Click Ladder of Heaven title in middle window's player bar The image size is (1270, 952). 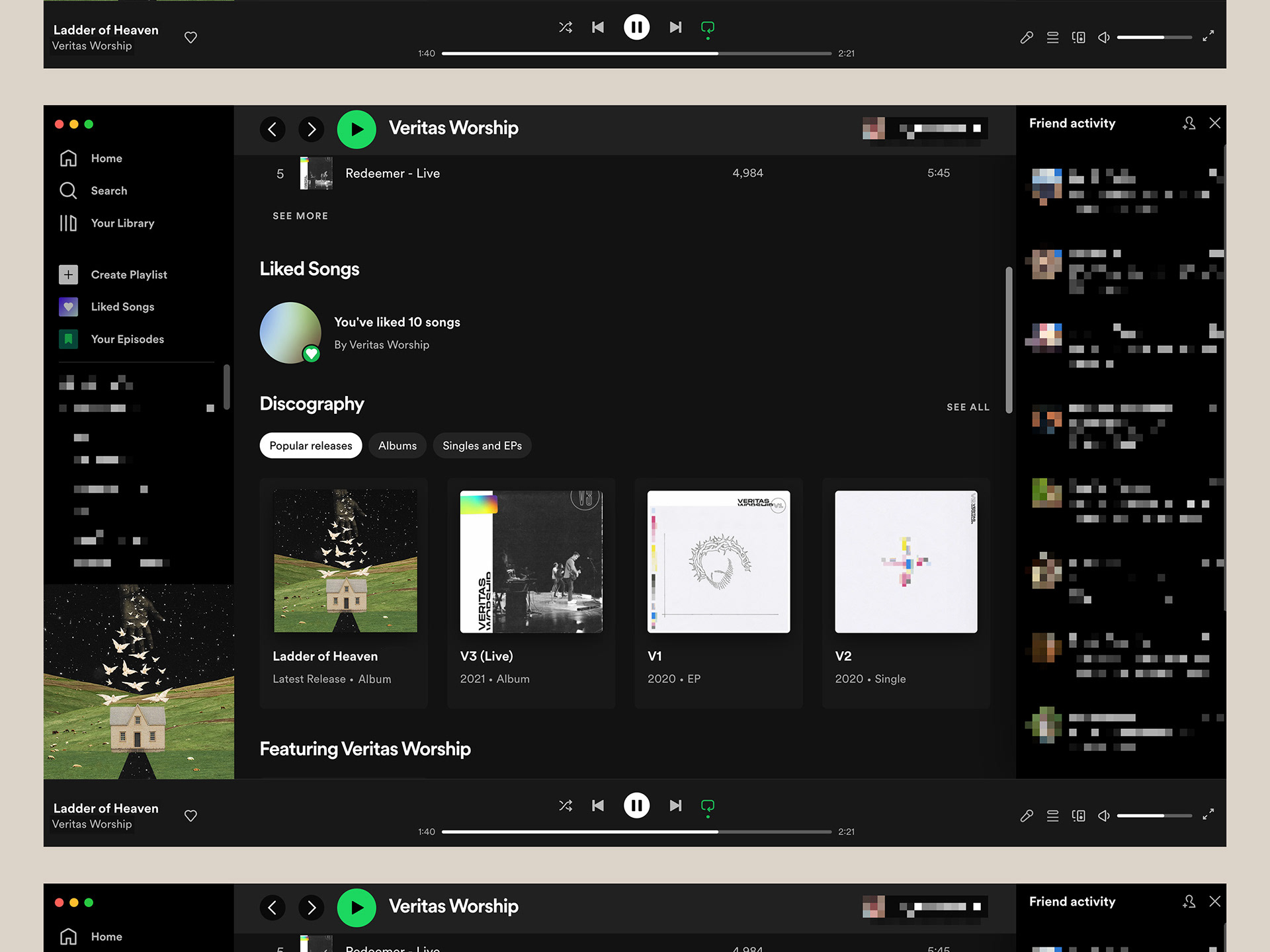(x=106, y=809)
